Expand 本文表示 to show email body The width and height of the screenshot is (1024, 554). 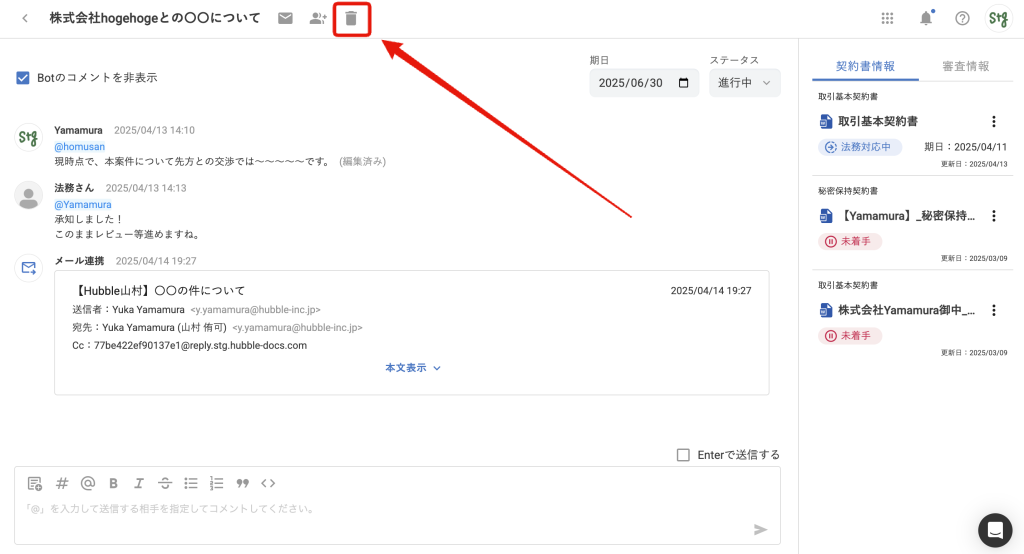(x=413, y=368)
